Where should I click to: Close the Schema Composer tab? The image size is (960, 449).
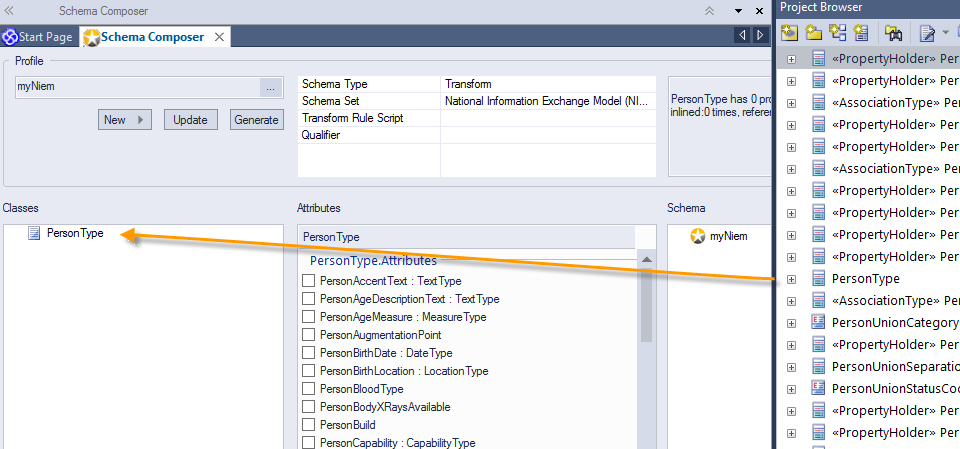coord(219,37)
